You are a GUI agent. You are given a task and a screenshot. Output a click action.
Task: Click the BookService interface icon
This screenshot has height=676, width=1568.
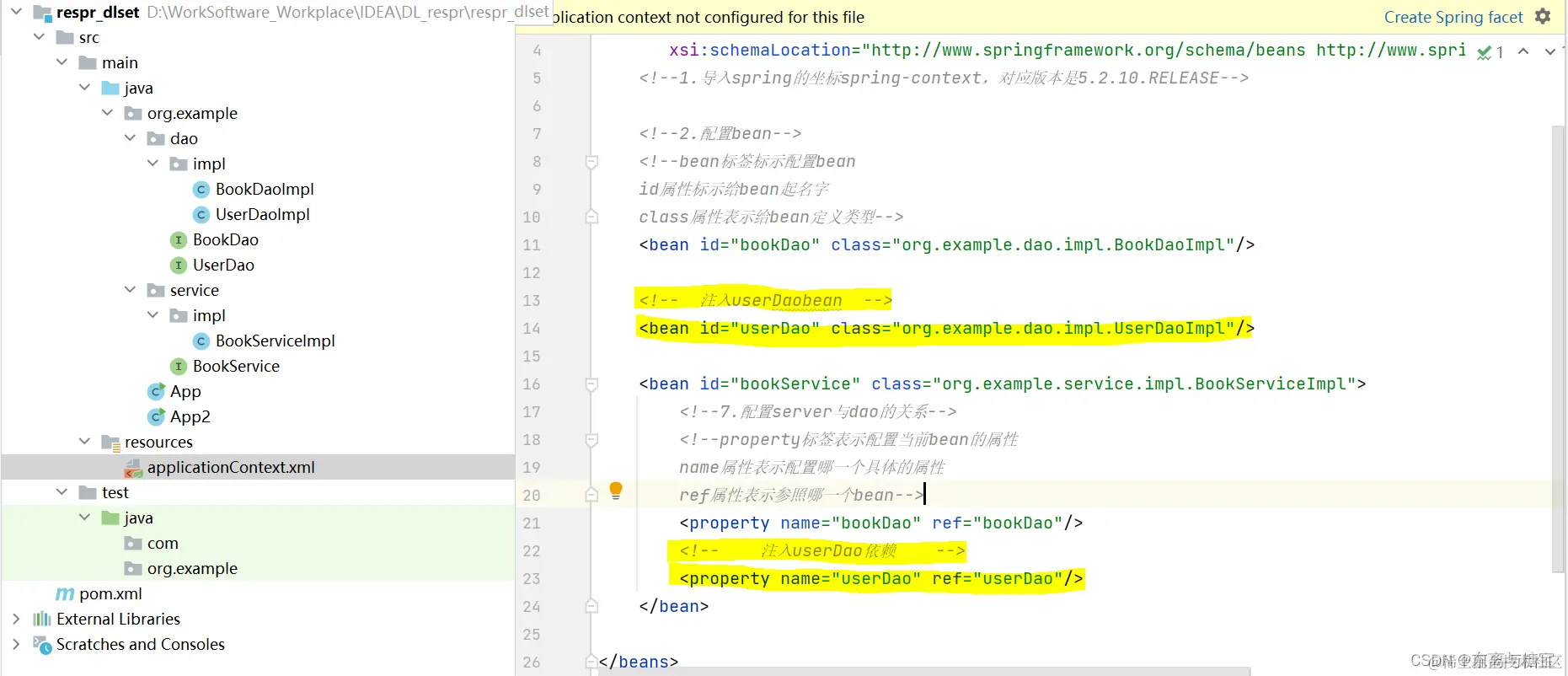click(x=178, y=367)
